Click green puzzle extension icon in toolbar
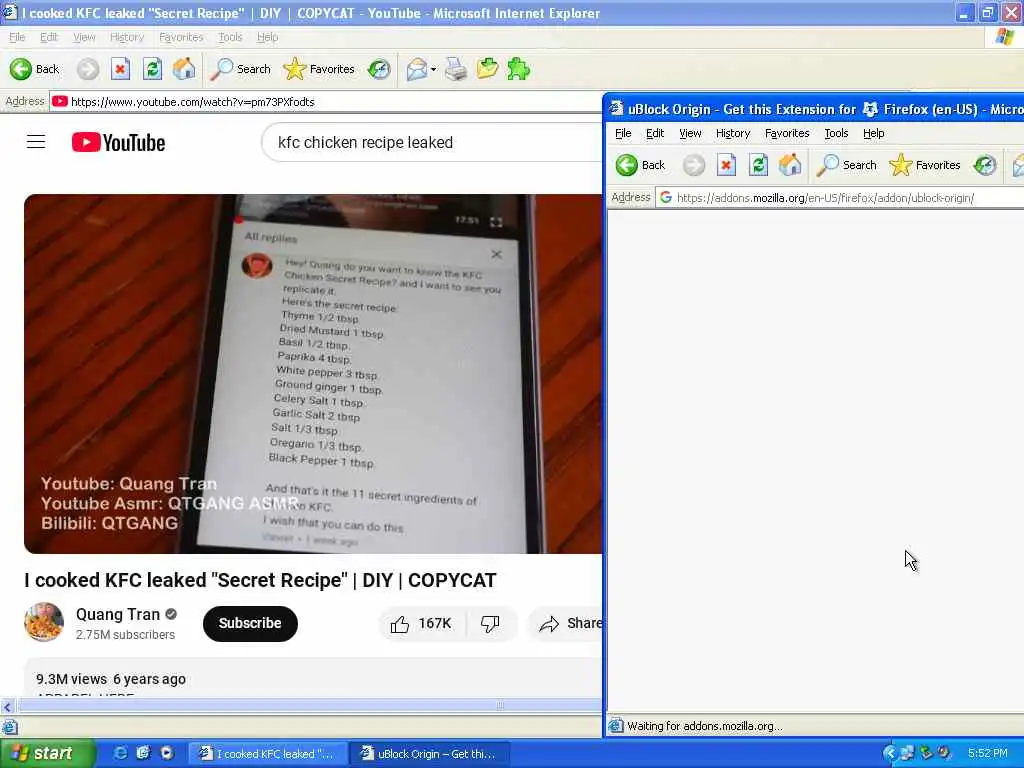The image size is (1024, 768). [519, 69]
